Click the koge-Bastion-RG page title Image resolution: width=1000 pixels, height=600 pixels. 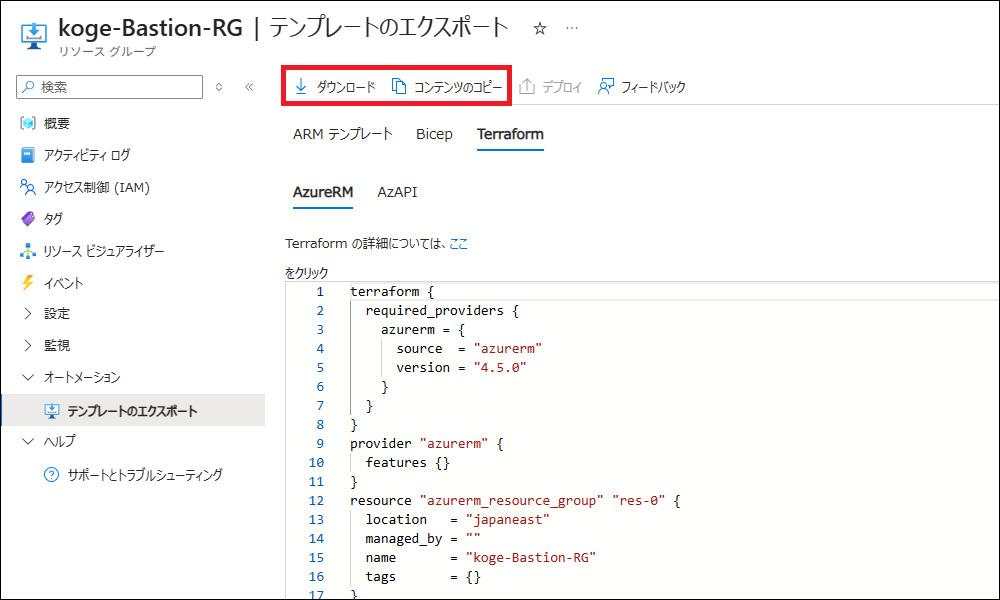click(x=151, y=28)
